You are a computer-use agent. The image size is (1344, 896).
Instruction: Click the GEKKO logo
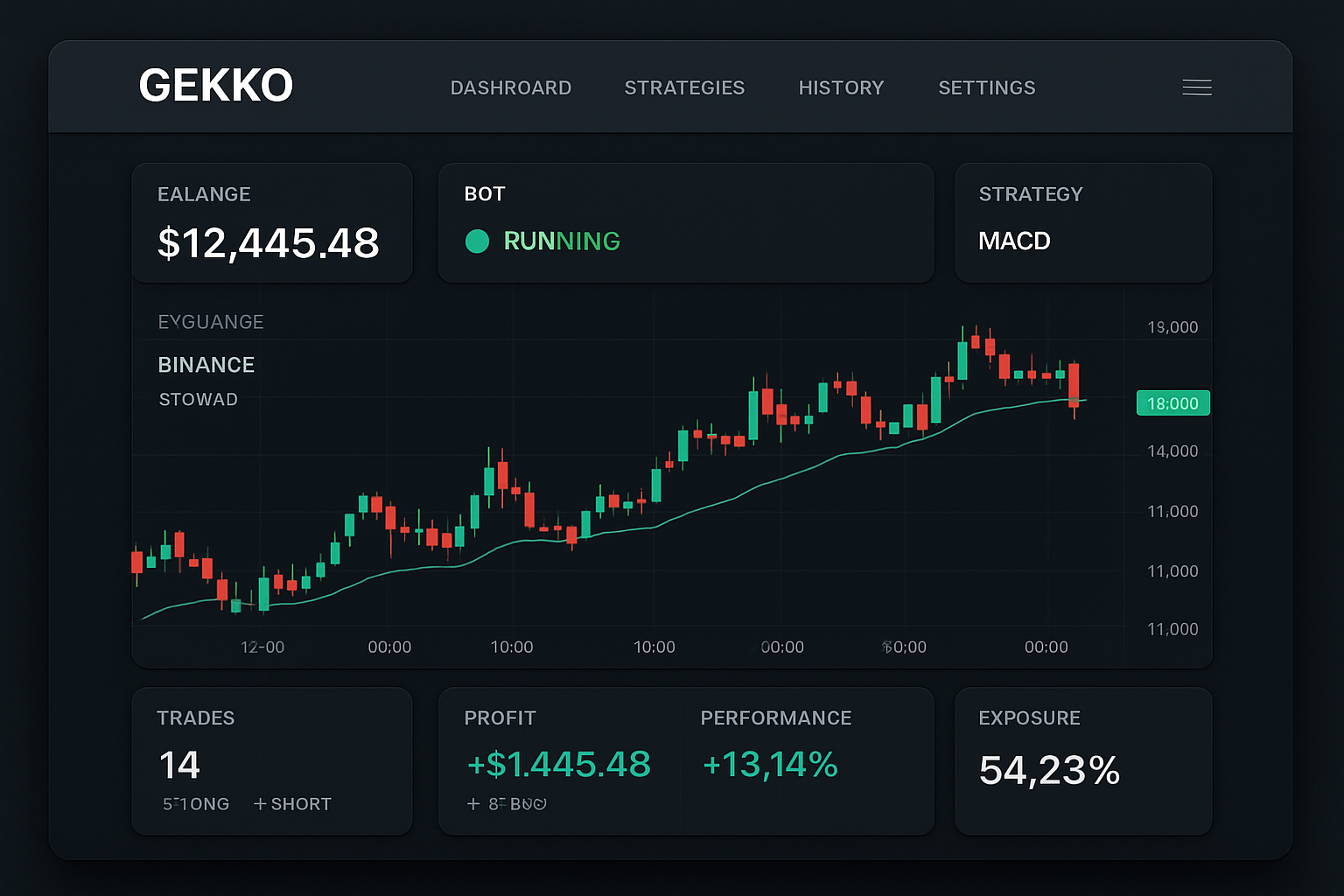(215, 85)
